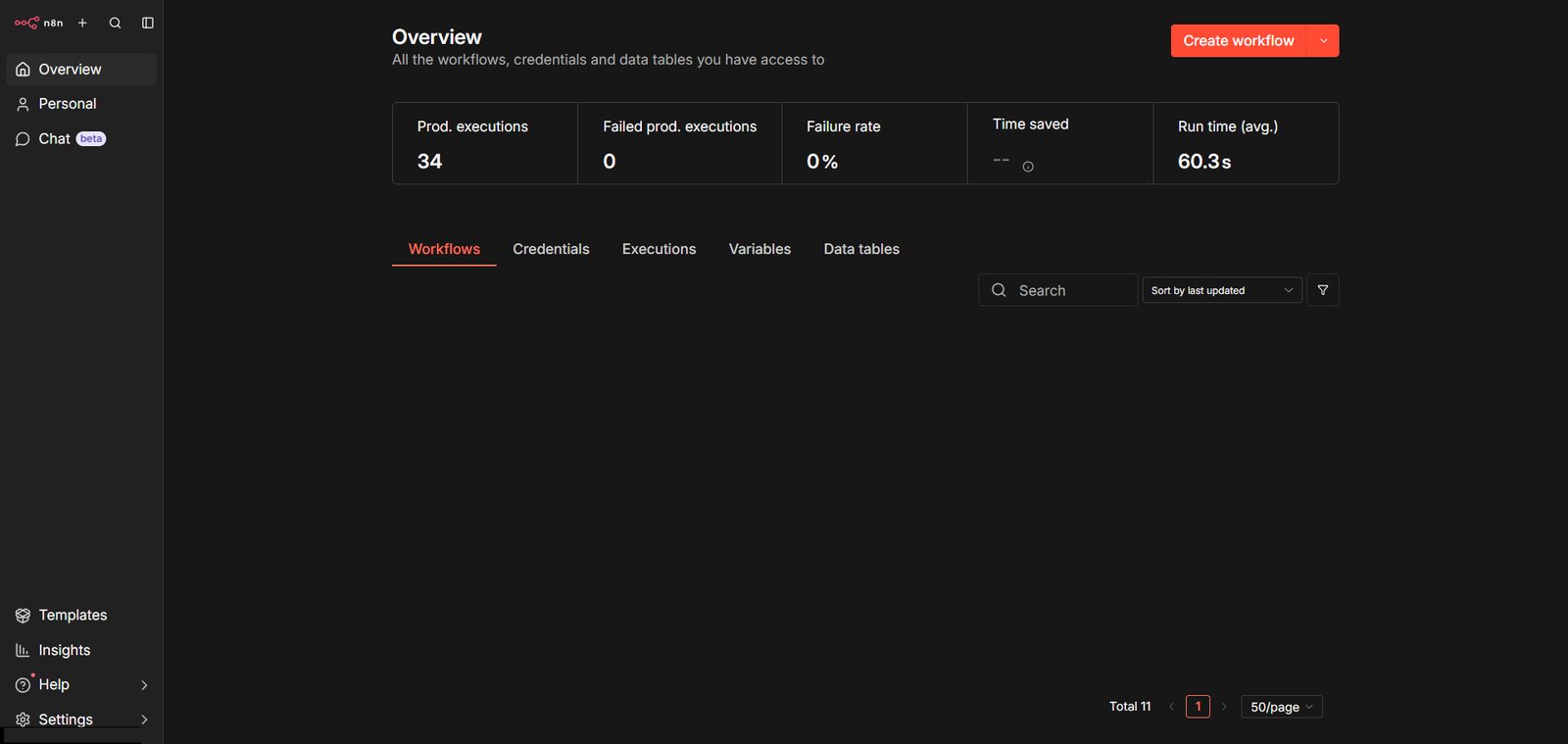Open Insights from sidebar
1568x744 pixels.
tap(81, 651)
